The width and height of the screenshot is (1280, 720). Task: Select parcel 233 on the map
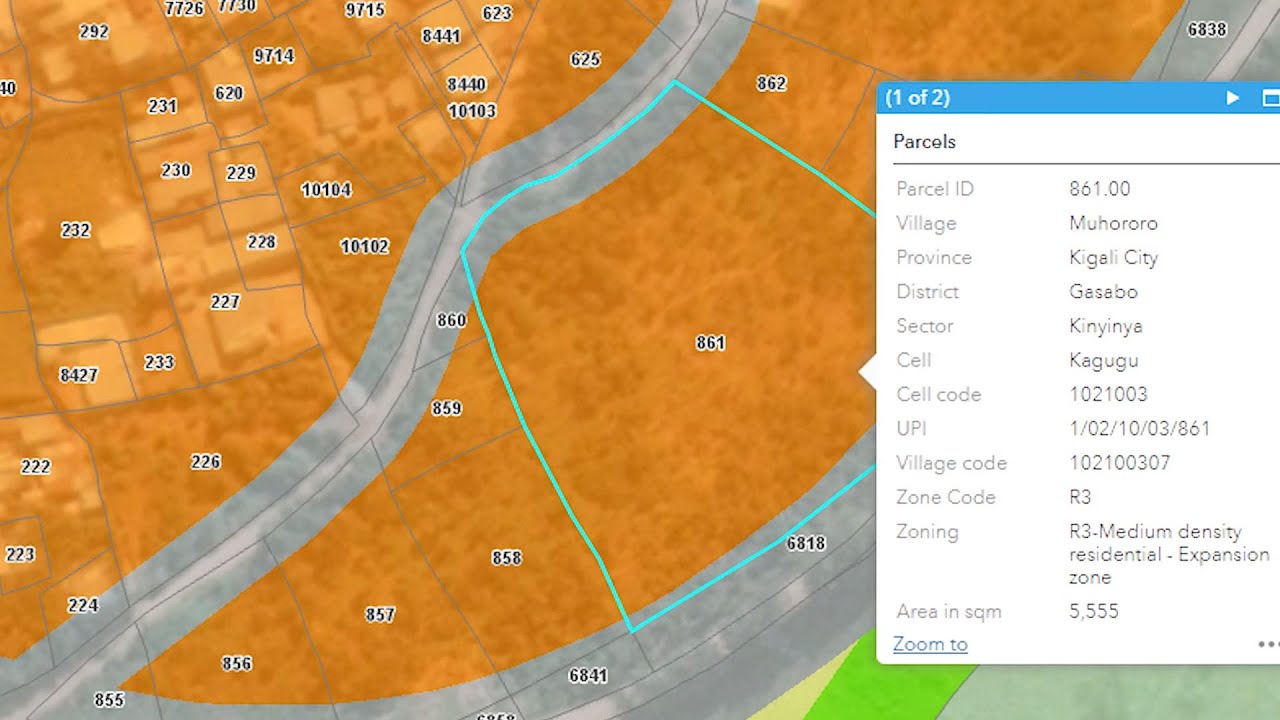tap(159, 362)
